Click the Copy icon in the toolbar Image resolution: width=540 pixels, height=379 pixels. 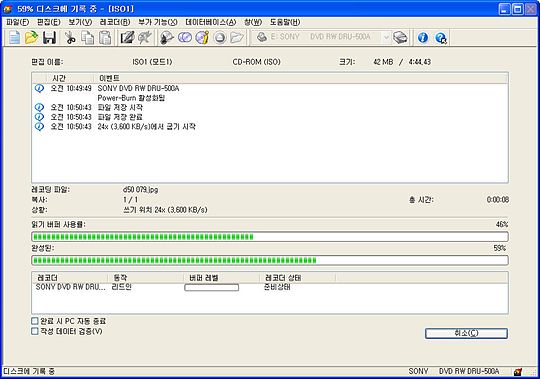(87, 38)
